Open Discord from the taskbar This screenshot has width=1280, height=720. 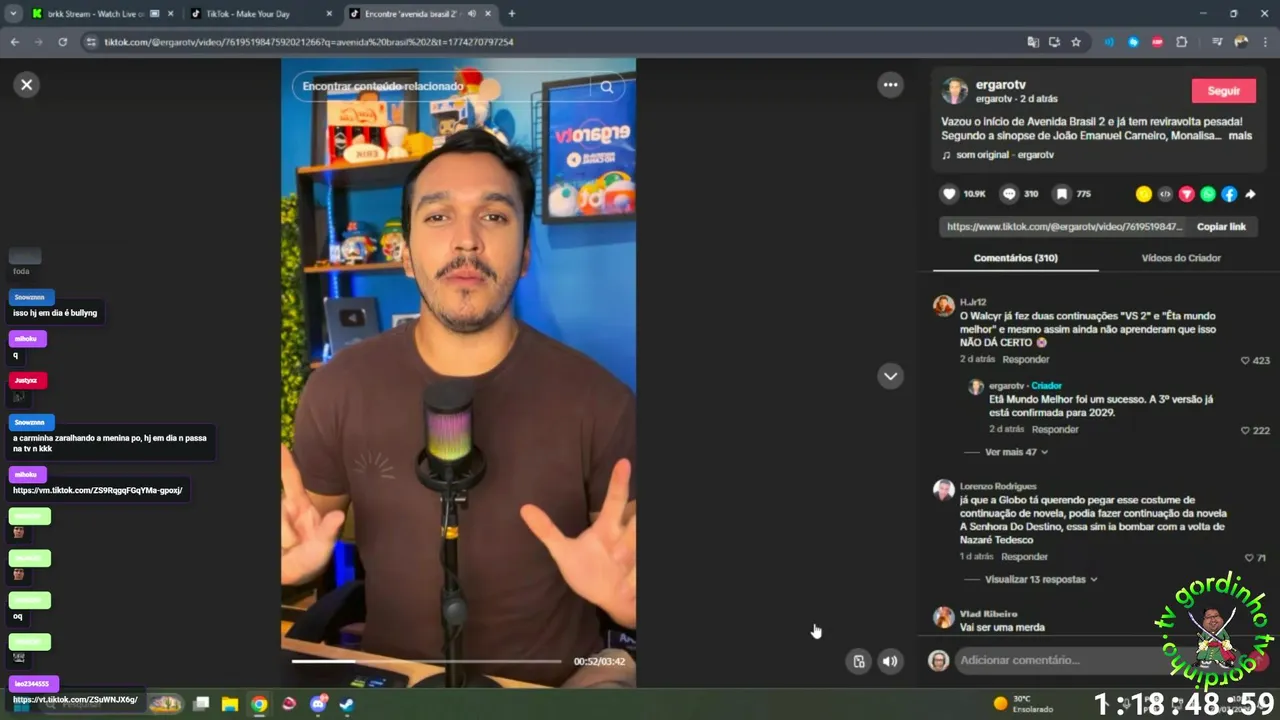click(x=319, y=704)
